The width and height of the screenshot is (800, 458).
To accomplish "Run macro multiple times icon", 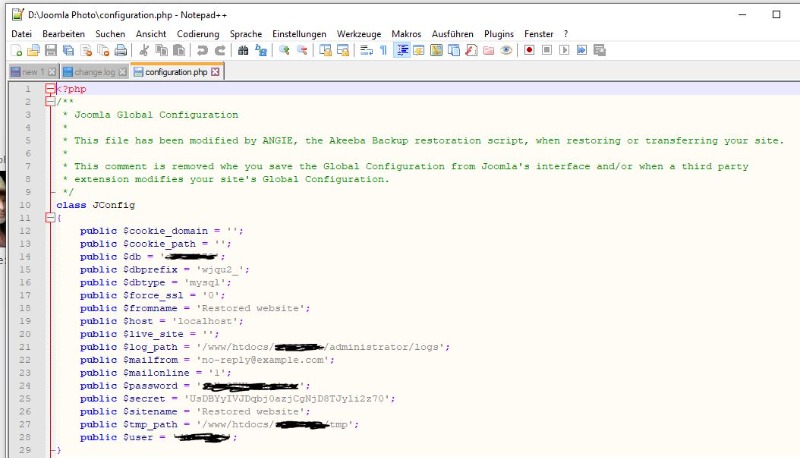I will click(x=582, y=50).
